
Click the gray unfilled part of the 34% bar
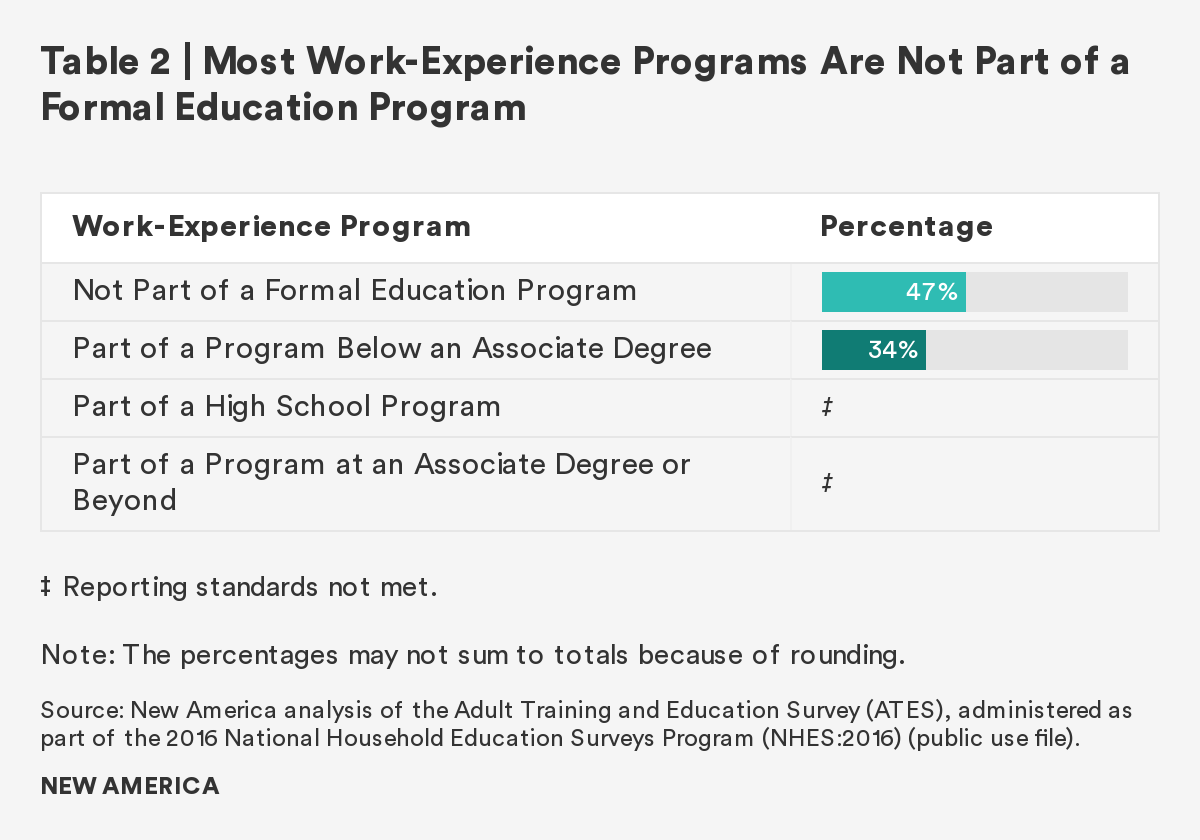pyautogui.click(x=1026, y=350)
